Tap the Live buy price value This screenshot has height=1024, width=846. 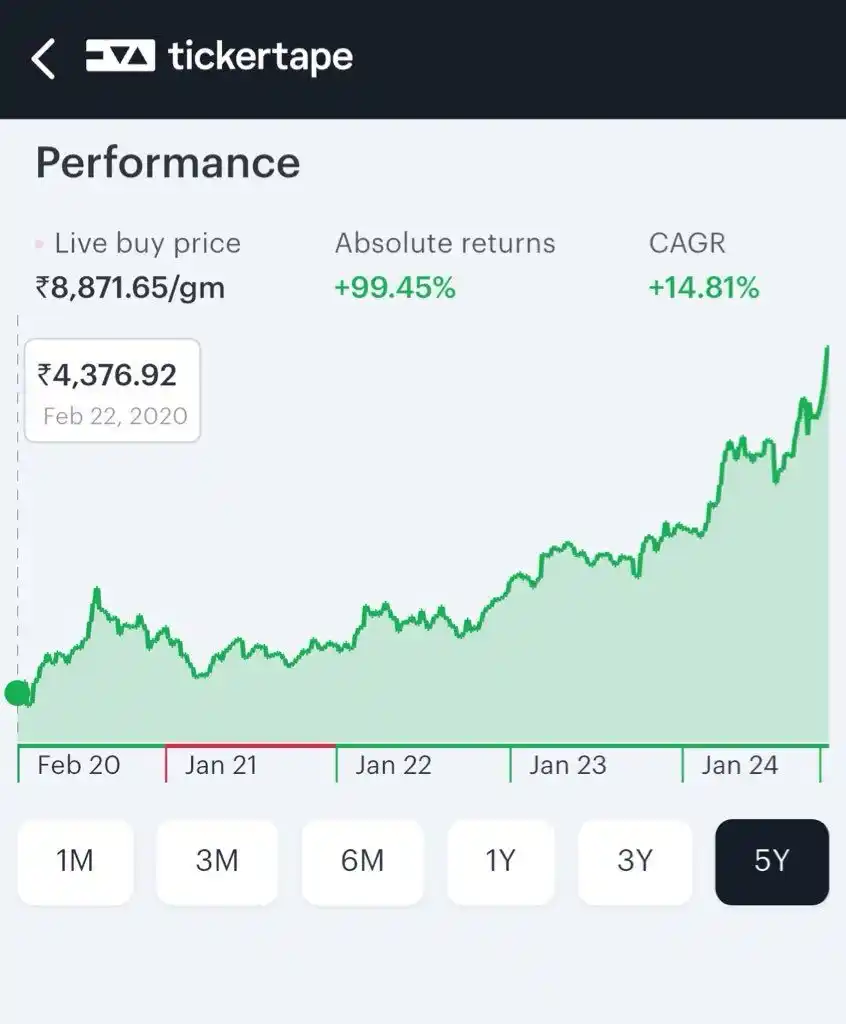click(130, 288)
